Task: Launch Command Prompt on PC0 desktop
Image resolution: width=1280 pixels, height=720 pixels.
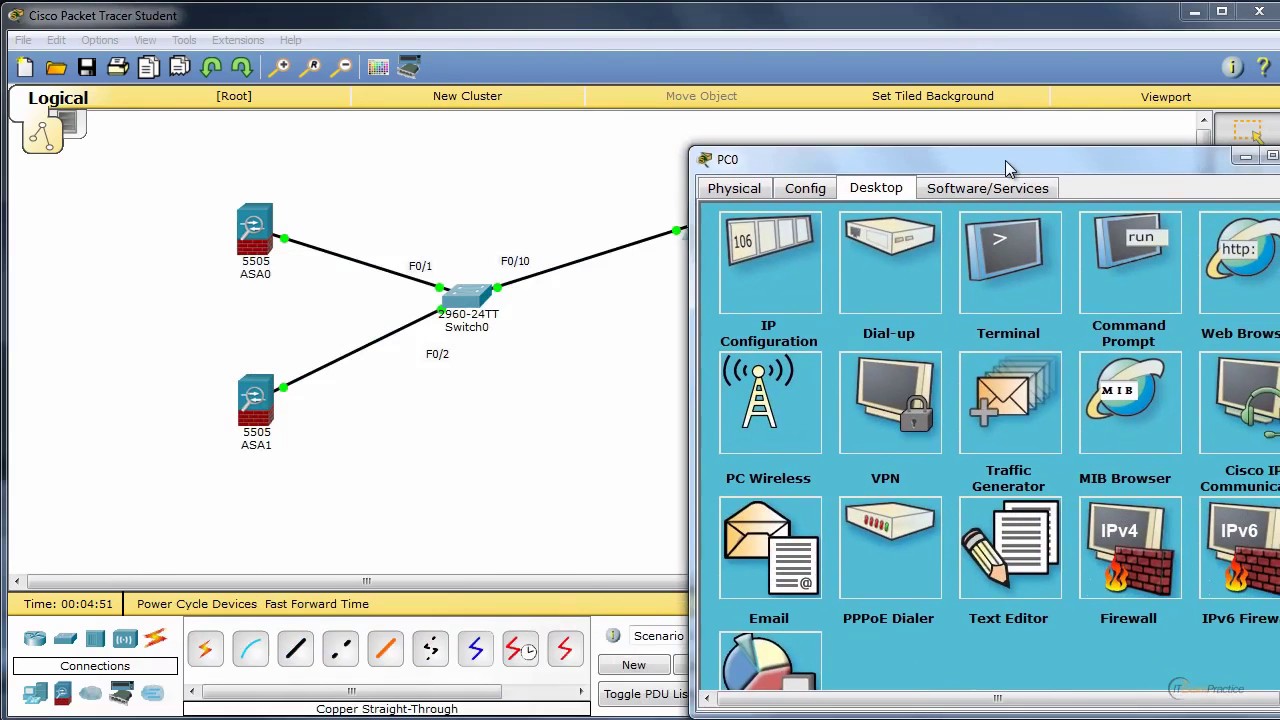Action: pyautogui.click(x=1130, y=262)
